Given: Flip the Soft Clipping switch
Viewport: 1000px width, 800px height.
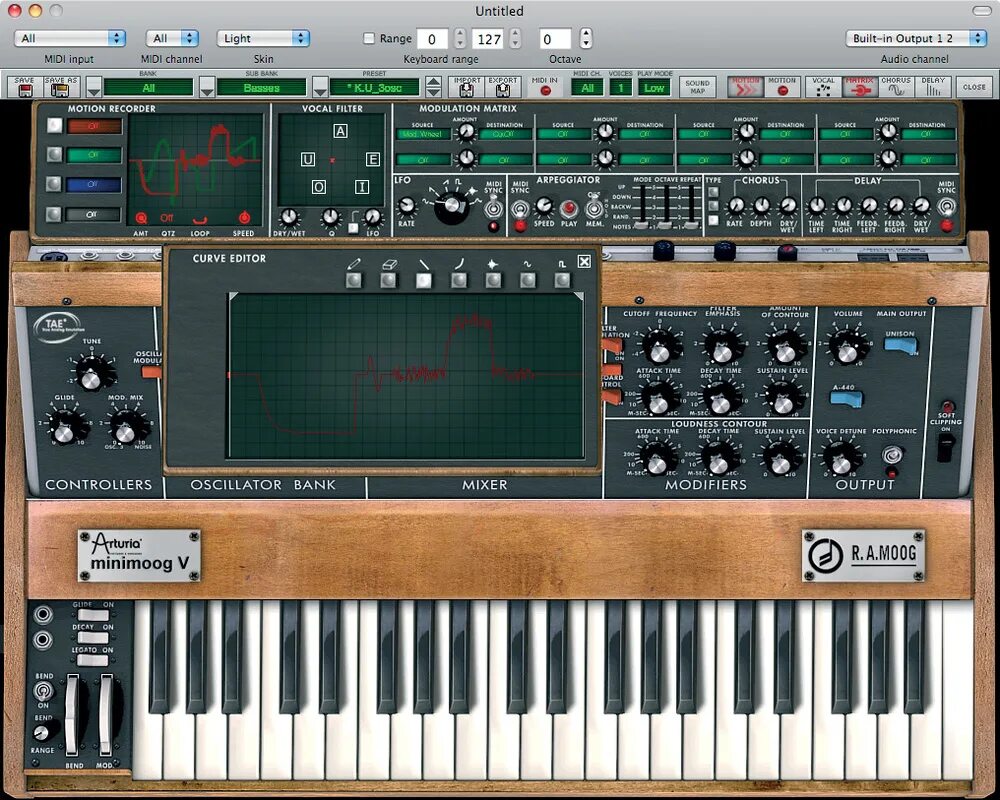Looking at the screenshot, I should 945,446.
